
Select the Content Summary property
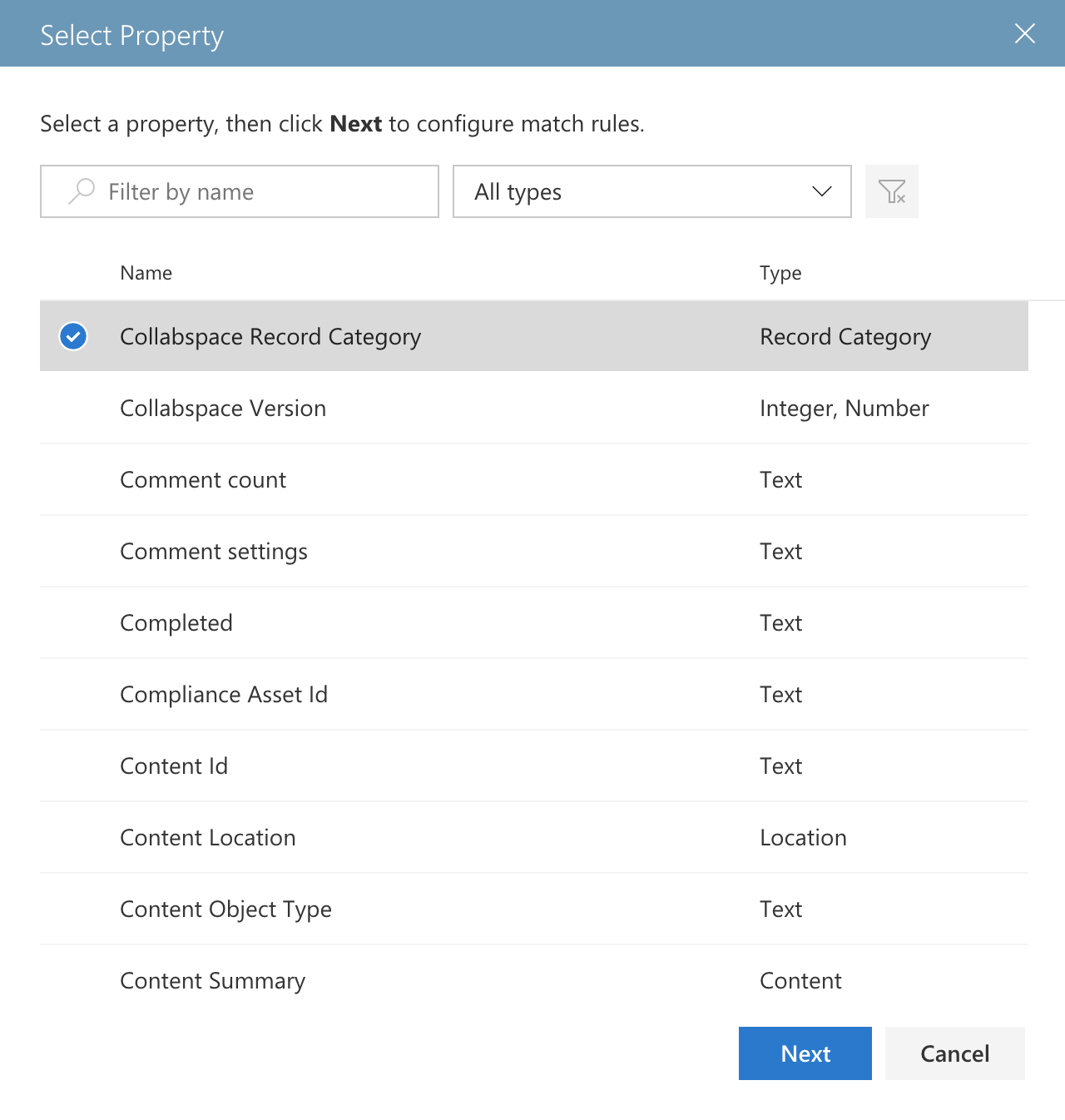[534, 980]
